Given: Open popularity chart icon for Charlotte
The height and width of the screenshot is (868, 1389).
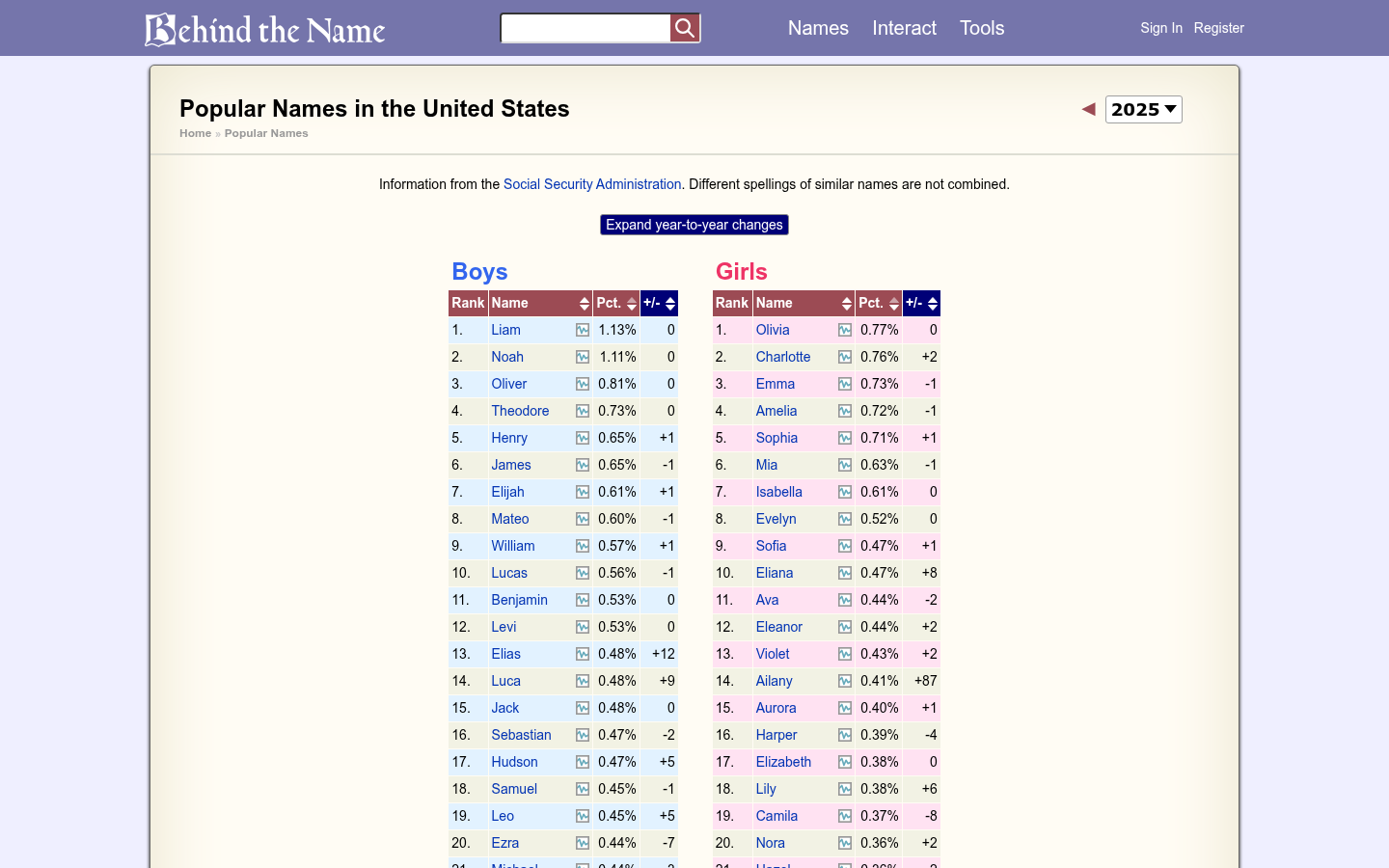Looking at the screenshot, I should (845, 357).
